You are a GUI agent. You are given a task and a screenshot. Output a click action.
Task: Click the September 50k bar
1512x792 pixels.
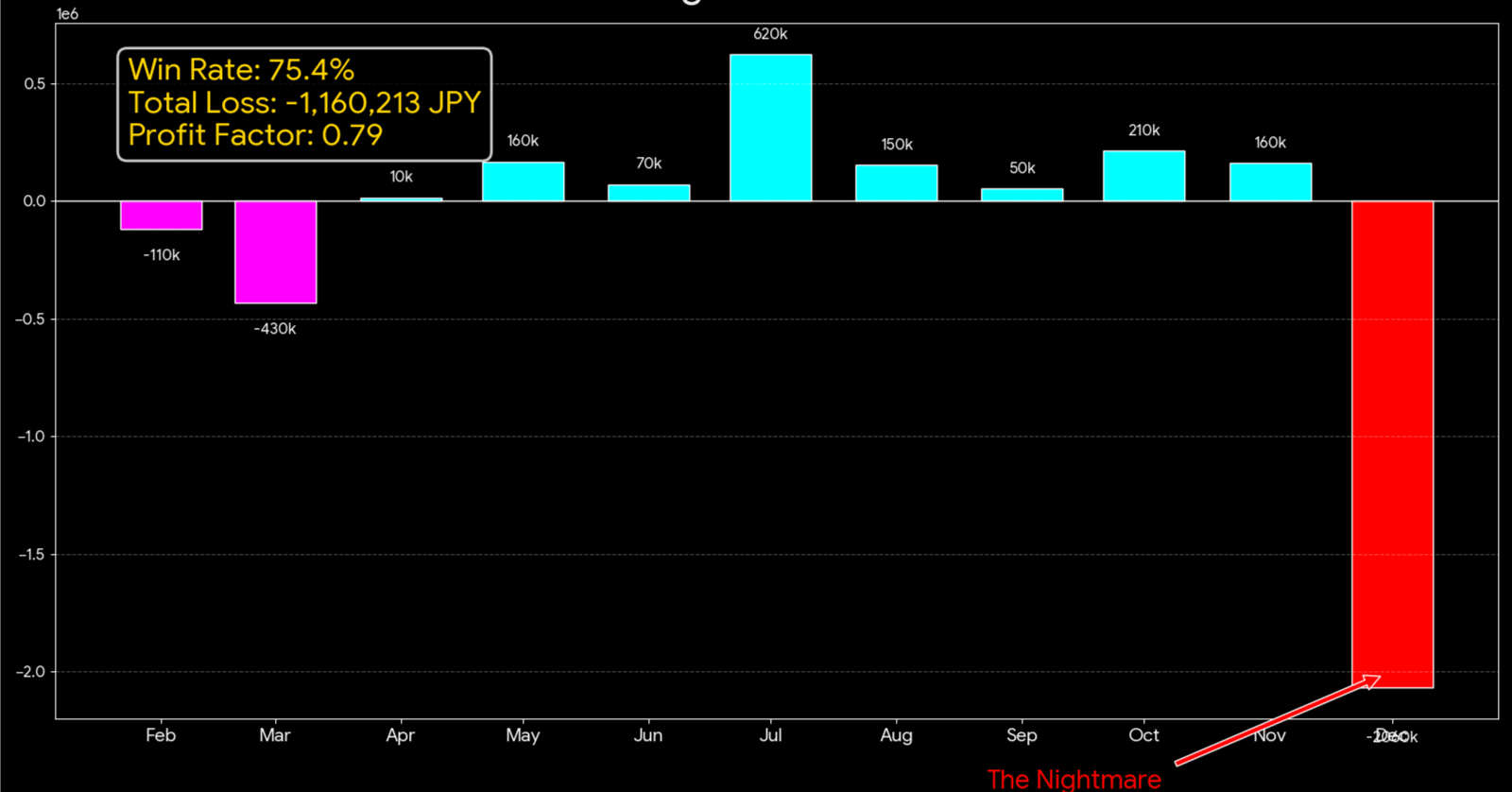pos(1022,195)
